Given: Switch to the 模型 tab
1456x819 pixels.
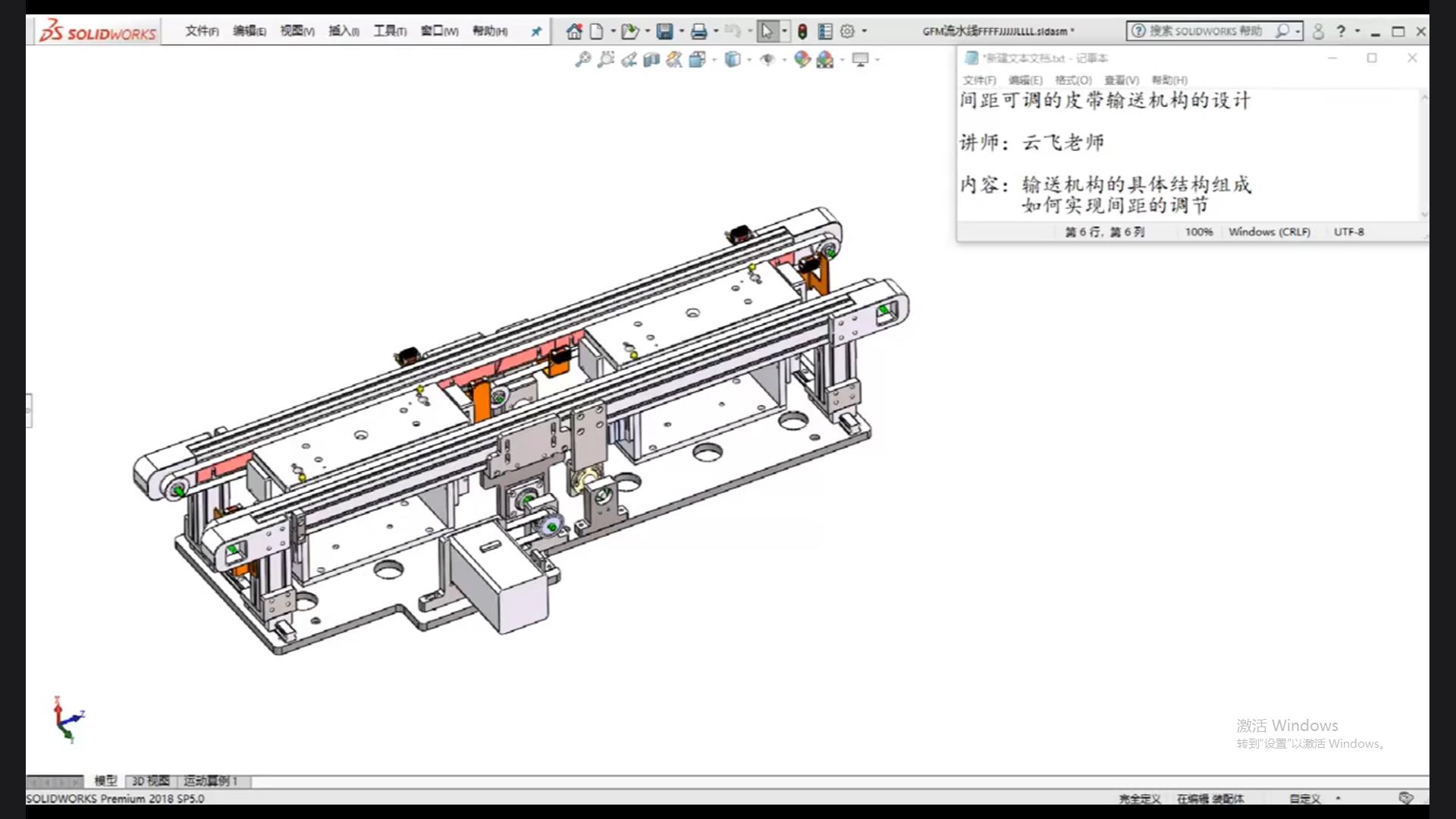Looking at the screenshot, I should [105, 780].
